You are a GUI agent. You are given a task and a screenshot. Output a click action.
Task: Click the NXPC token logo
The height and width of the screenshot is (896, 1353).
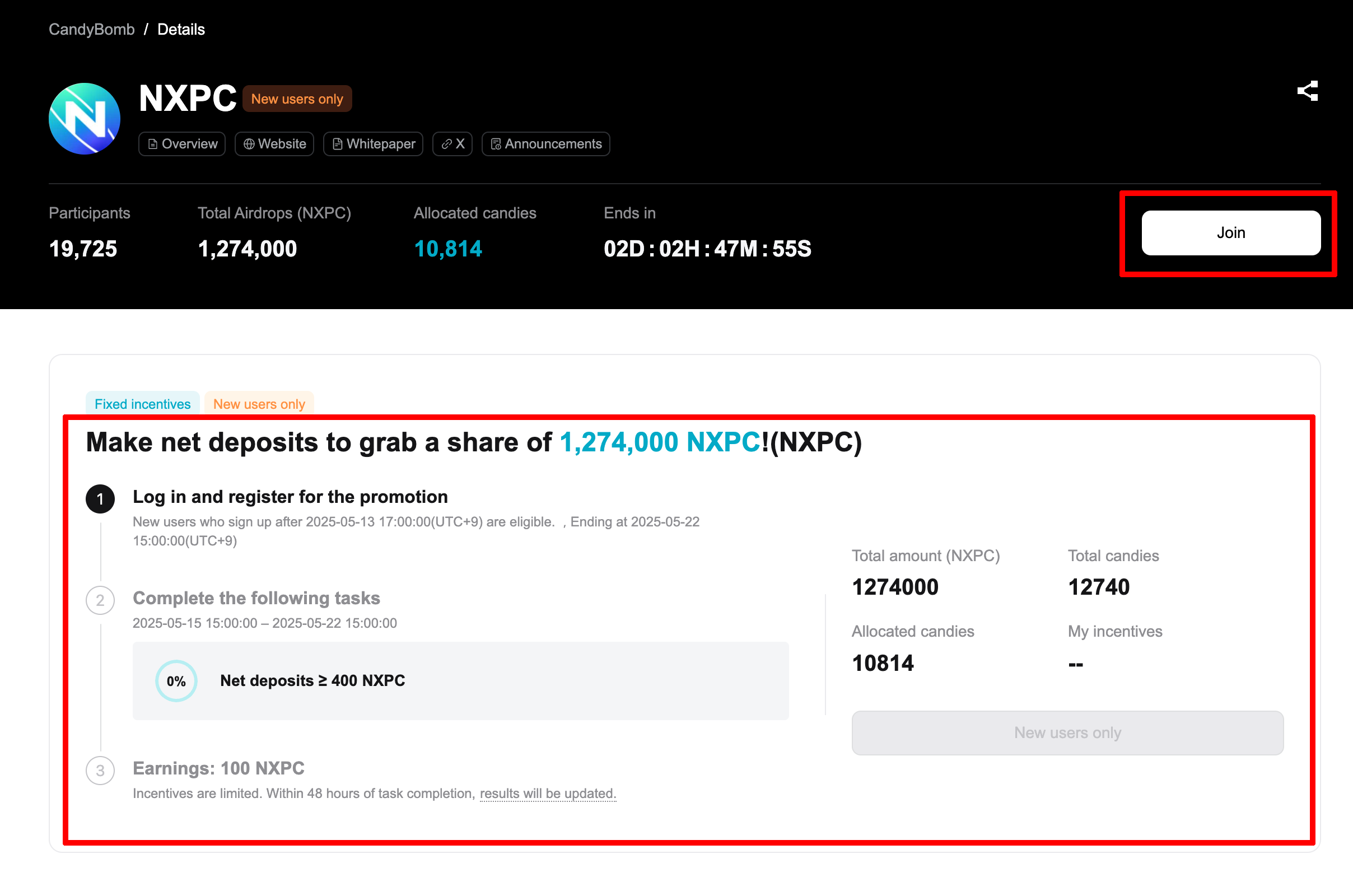click(x=85, y=119)
